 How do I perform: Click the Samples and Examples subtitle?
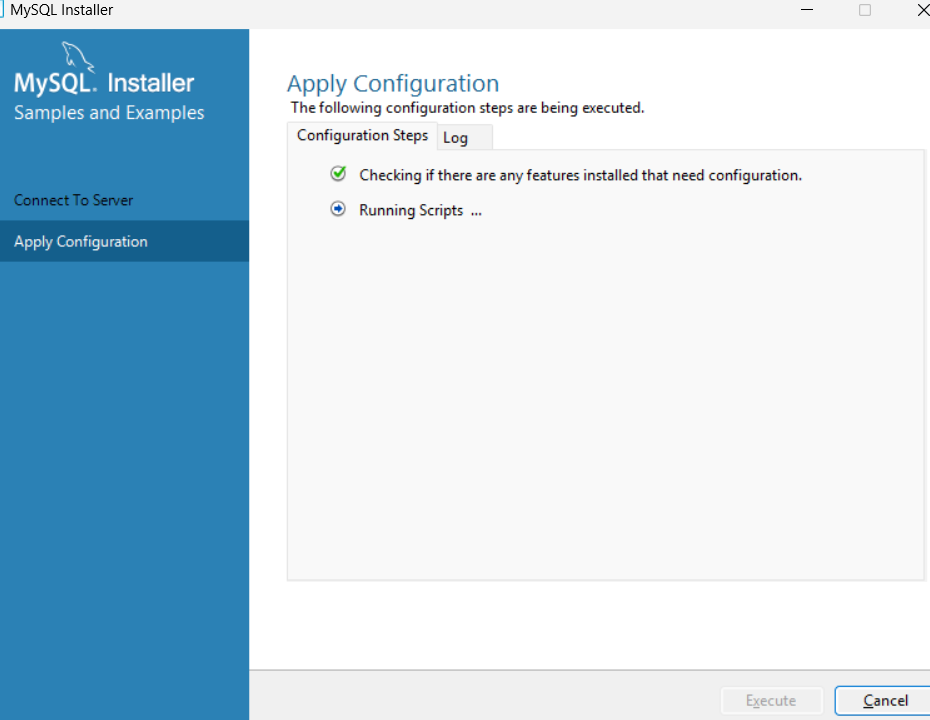tap(109, 113)
